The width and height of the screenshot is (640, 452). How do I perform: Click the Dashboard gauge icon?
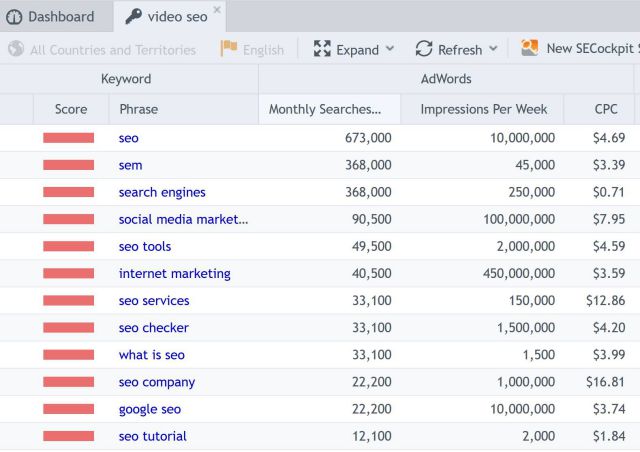15,17
